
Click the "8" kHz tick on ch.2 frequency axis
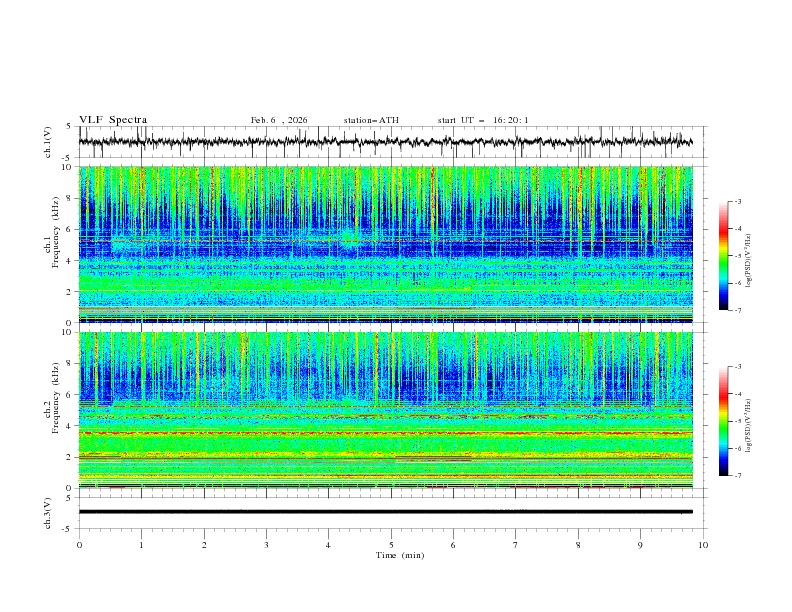tap(71, 364)
